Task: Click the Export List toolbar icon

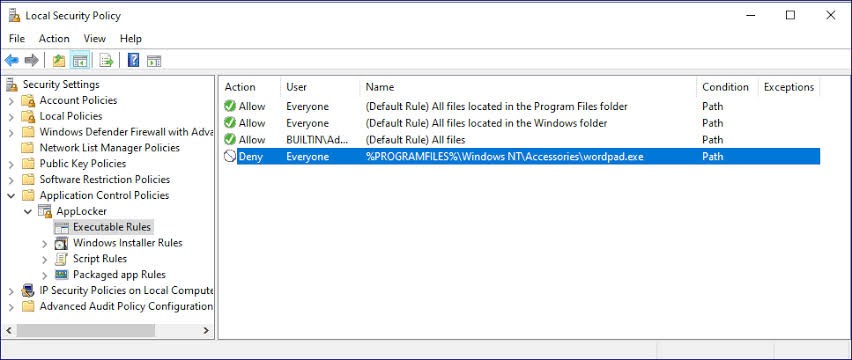Action: point(106,61)
